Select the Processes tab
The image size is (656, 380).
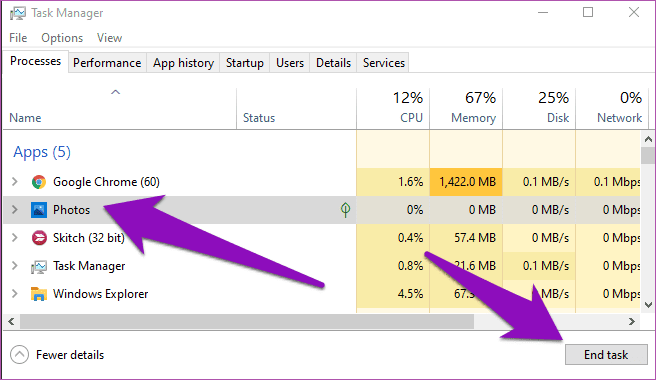click(x=35, y=62)
